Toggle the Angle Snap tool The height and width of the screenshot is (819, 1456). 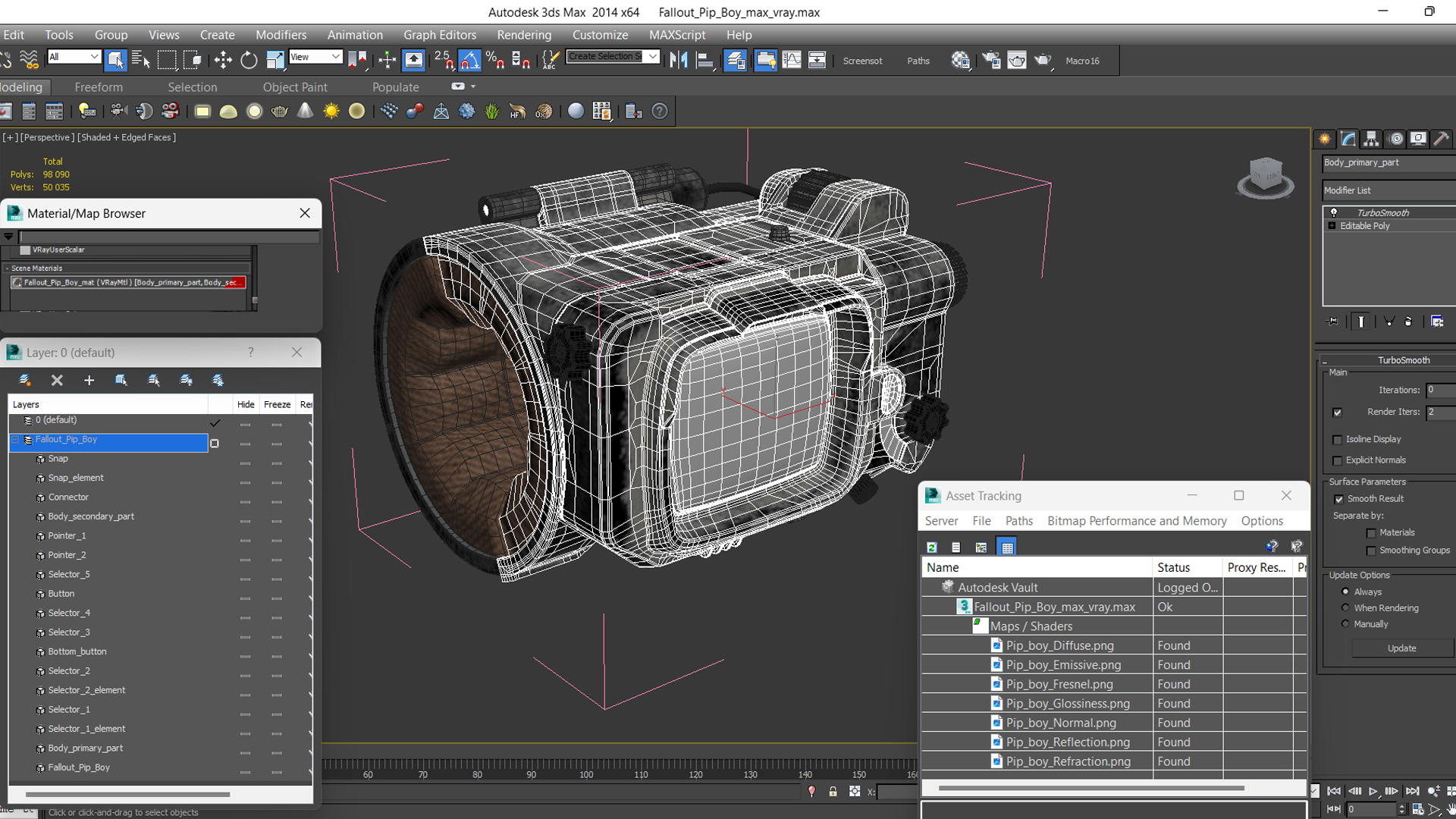[x=469, y=60]
